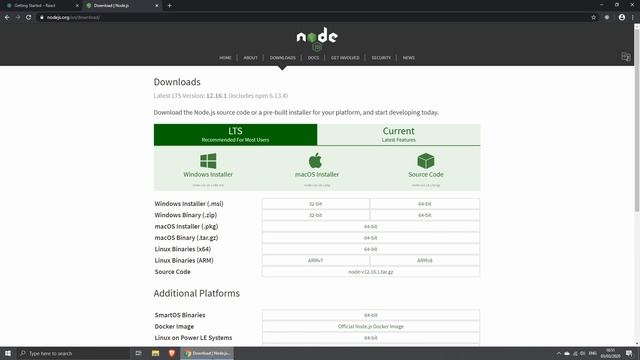Go forward with browser forward arrow
The height and width of the screenshot is (360, 640).
point(18,17)
